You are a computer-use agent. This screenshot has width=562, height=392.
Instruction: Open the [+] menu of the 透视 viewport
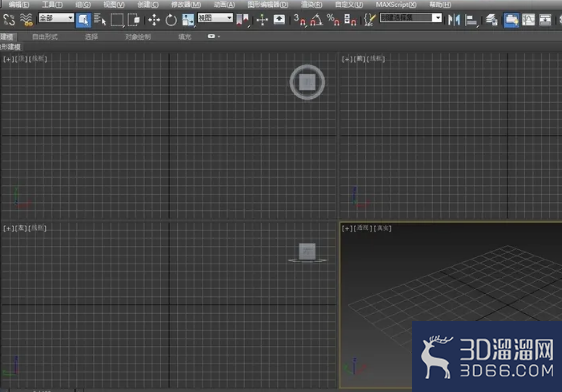(346, 228)
